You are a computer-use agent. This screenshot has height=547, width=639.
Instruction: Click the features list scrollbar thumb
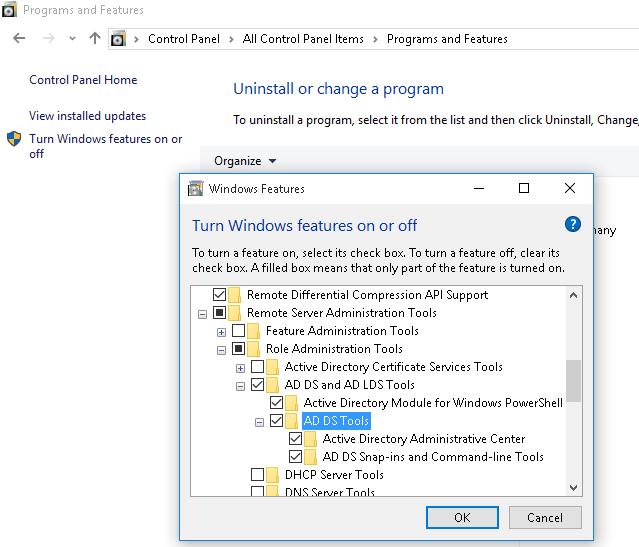coord(573,381)
